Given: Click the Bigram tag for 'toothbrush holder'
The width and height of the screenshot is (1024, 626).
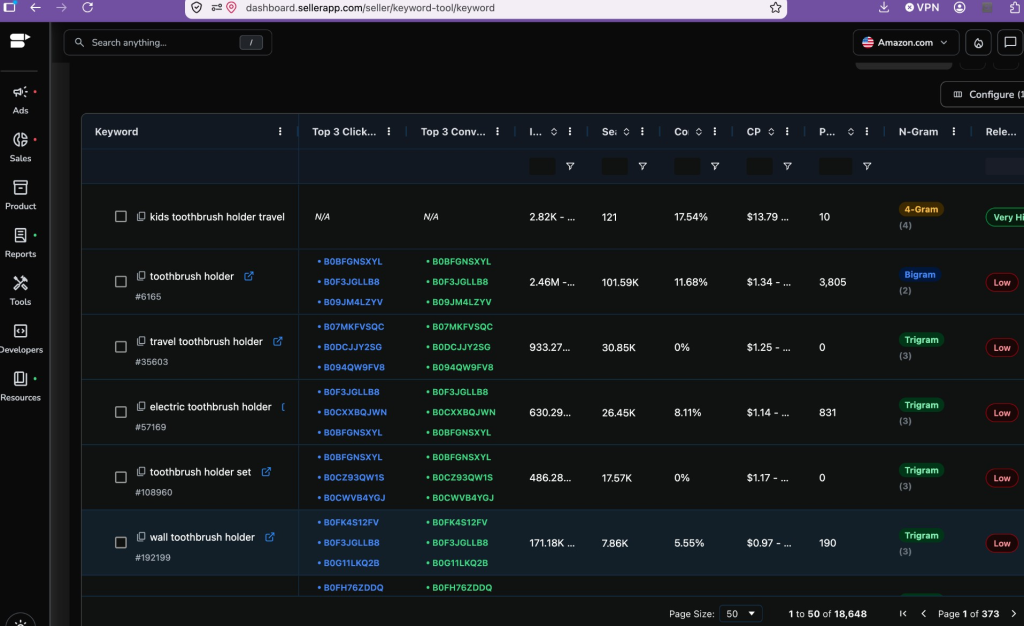Looking at the screenshot, I should tap(920, 275).
